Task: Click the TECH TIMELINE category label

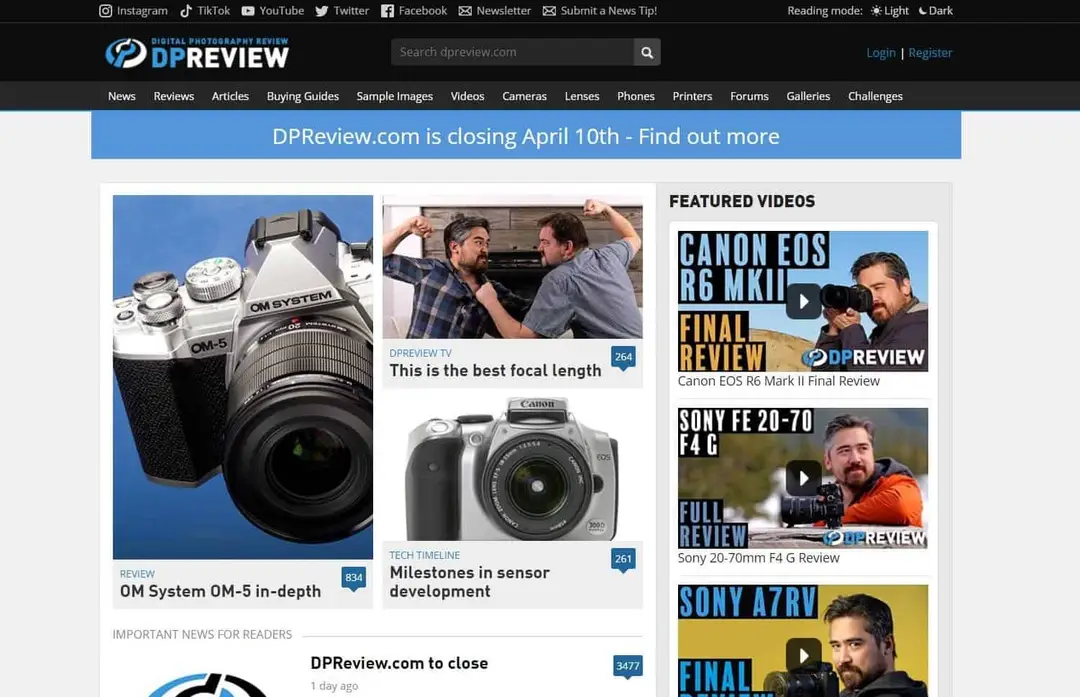Action: point(424,555)
